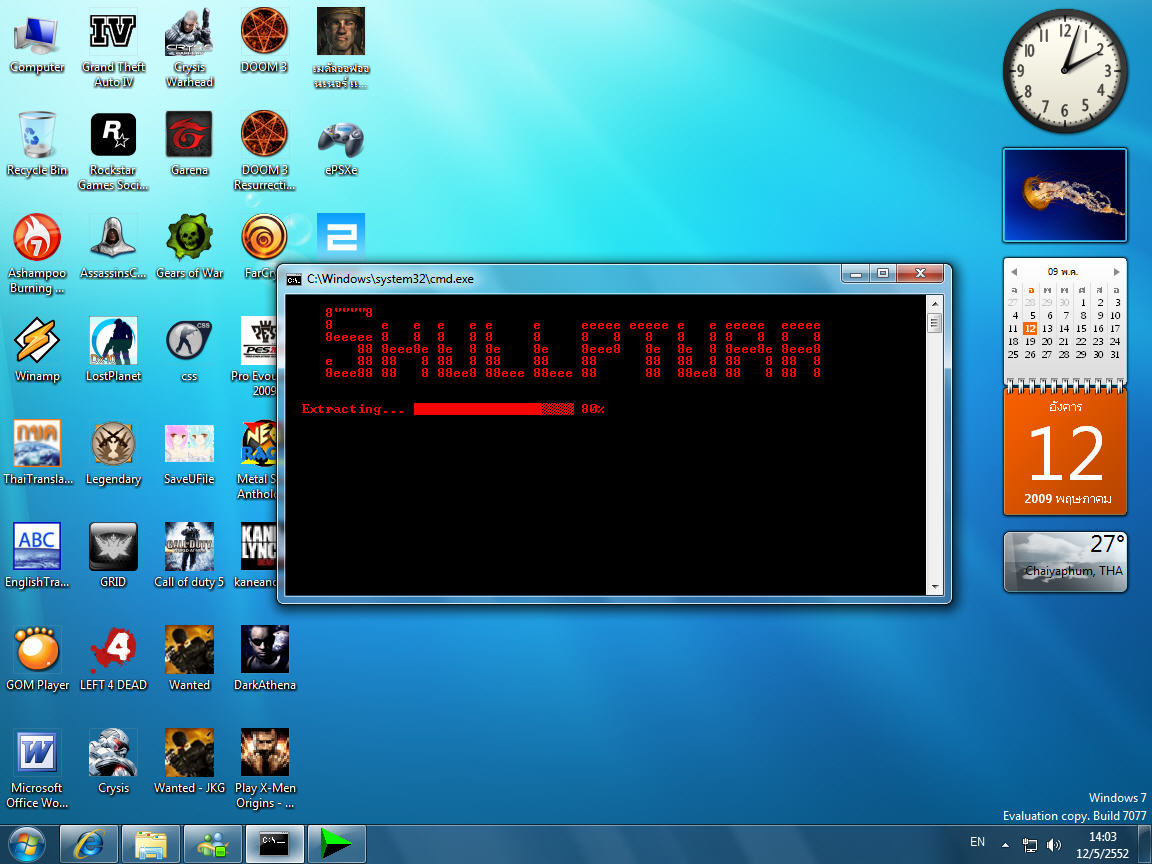Screen dimensions: 1152x864
Task: Launch Internet Explorer from taskbar
Action: (88, 844)
